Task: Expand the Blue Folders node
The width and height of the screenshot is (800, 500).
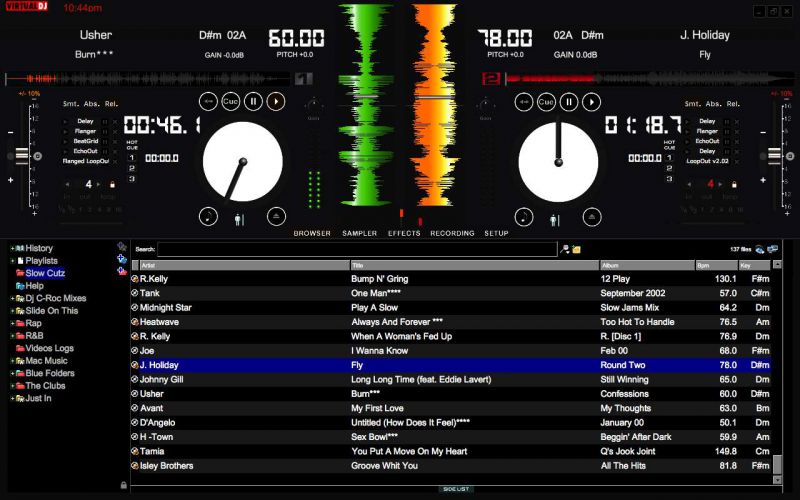Action: [12, 373]
